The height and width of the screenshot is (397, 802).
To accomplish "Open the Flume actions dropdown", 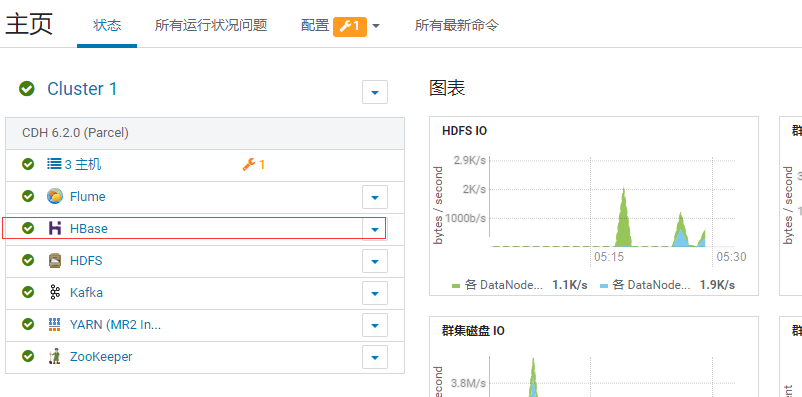I will (375, 197).
